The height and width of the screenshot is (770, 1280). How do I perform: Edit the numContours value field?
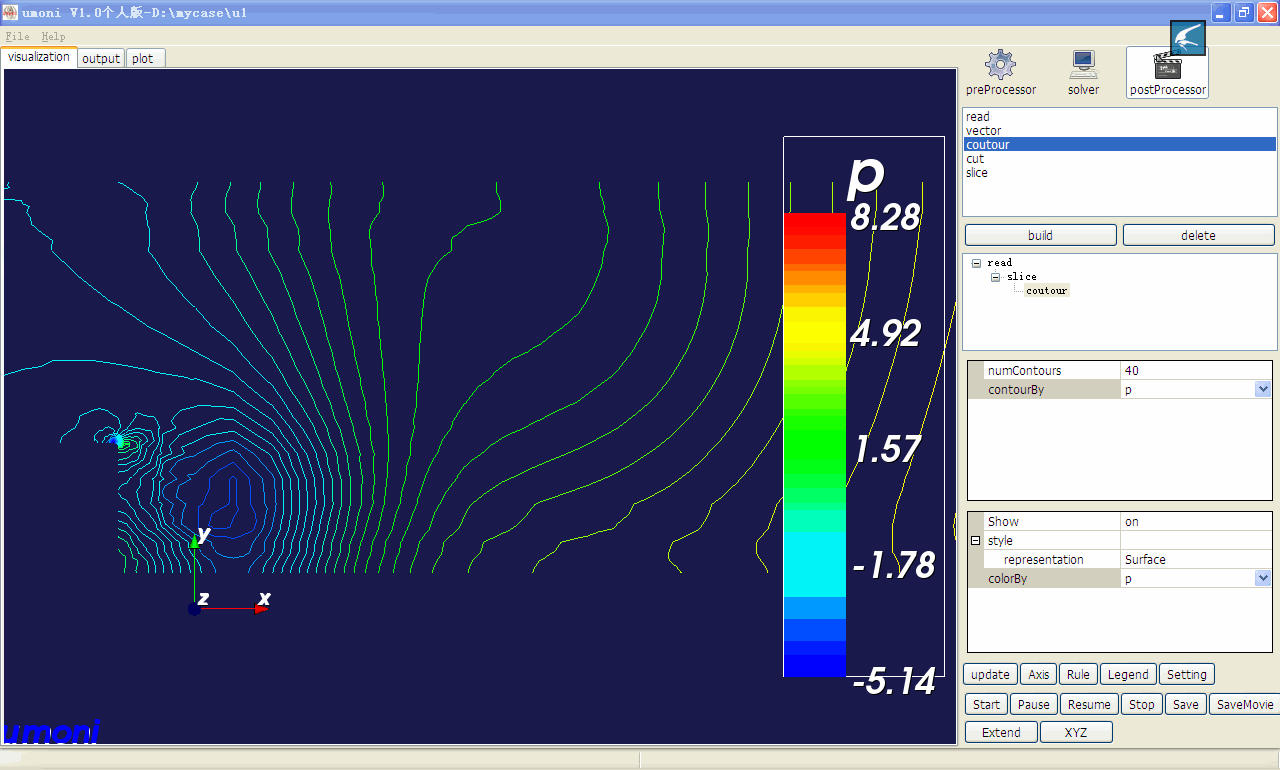click(x=1195, y=371)
